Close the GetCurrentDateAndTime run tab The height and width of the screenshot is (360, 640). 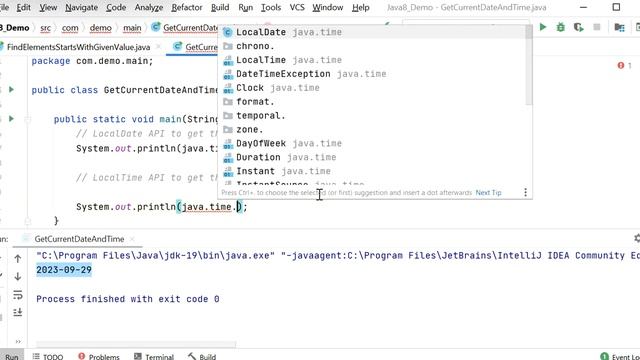coord(132,239)
